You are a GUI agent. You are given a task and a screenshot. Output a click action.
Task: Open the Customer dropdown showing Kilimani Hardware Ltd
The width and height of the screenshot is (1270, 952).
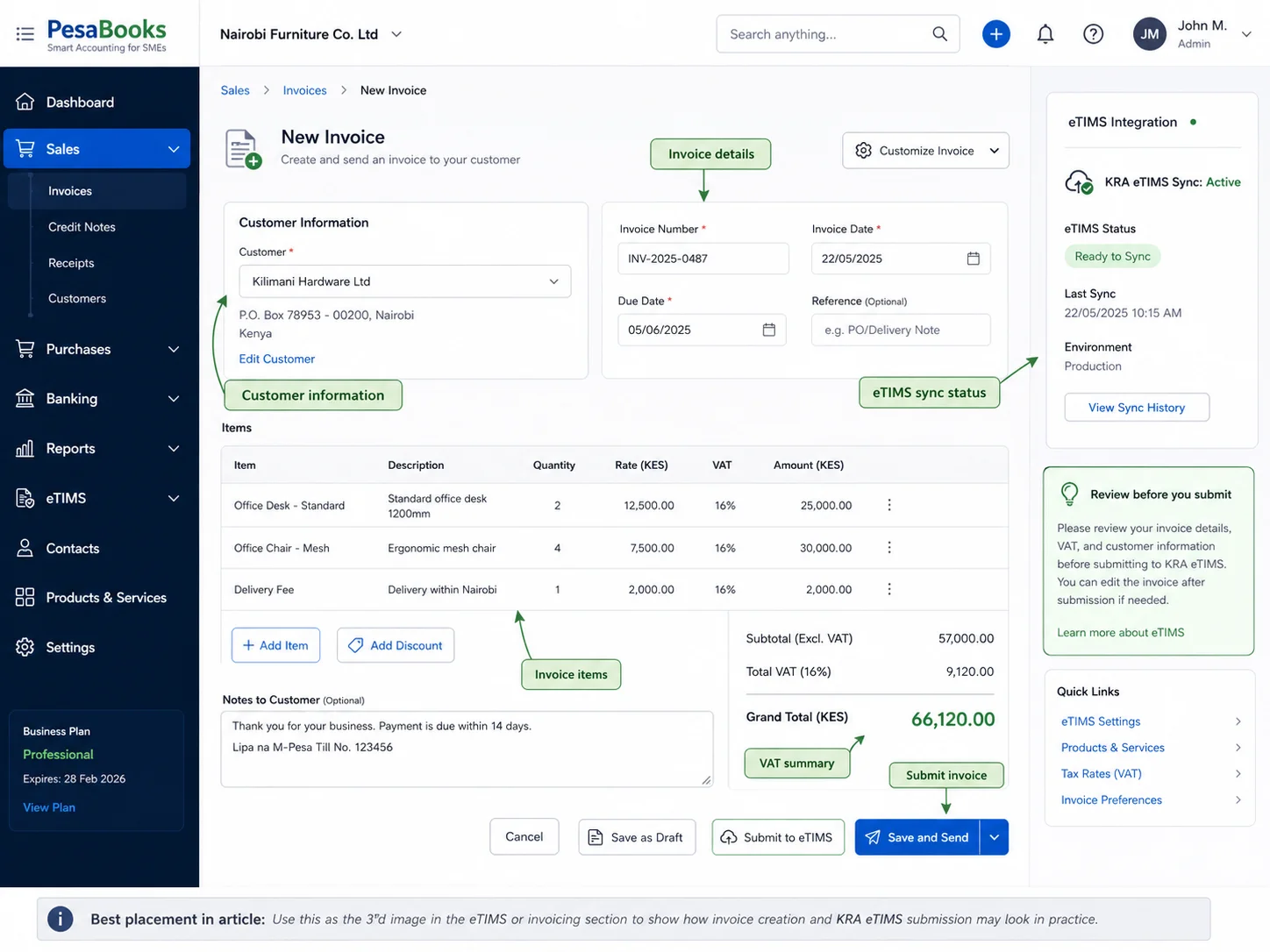(x=405, y=281)
